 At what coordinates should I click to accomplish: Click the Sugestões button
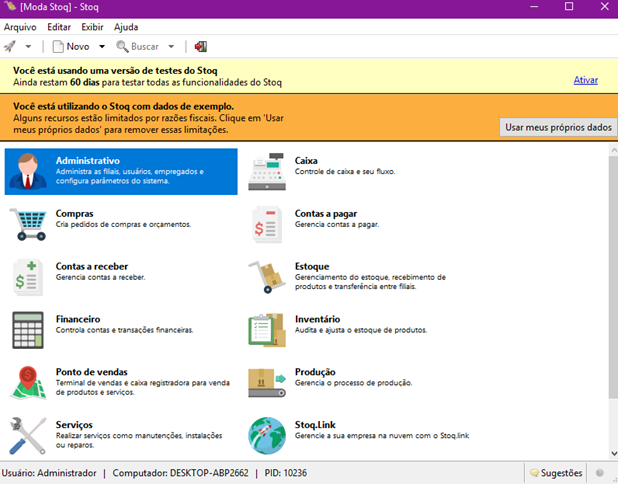pos(556,473)
